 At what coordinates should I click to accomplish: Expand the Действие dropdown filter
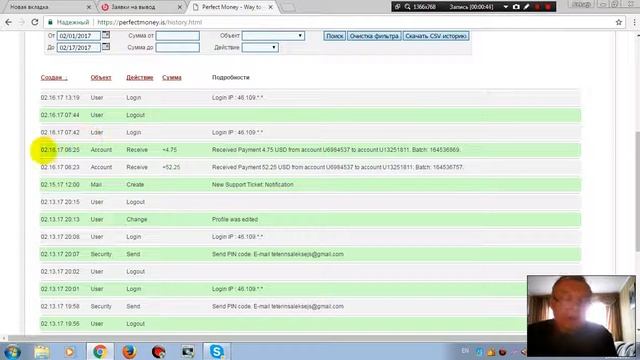pyautogui.click(x=260, y=48)
